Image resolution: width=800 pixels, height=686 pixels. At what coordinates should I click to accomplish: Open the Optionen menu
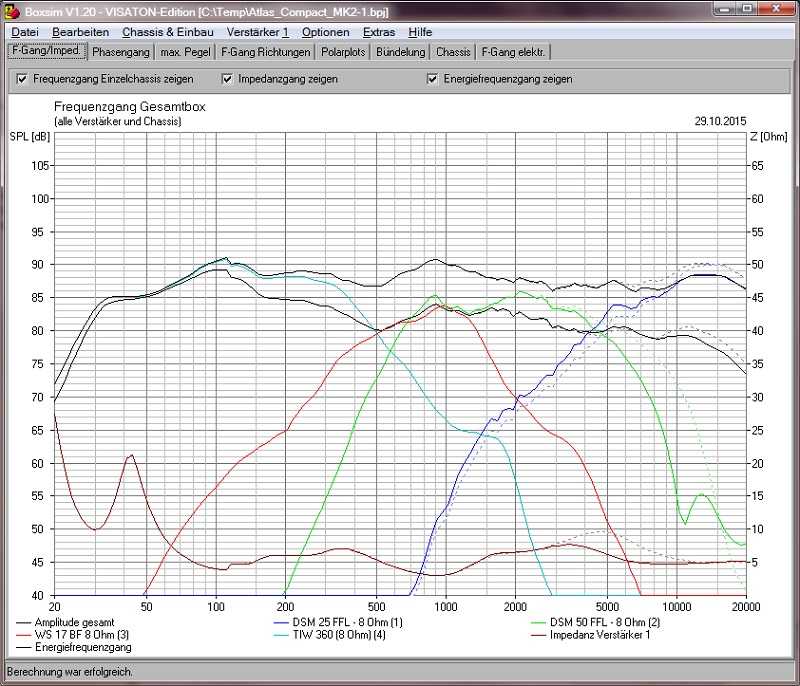click(x=326, y=32)
